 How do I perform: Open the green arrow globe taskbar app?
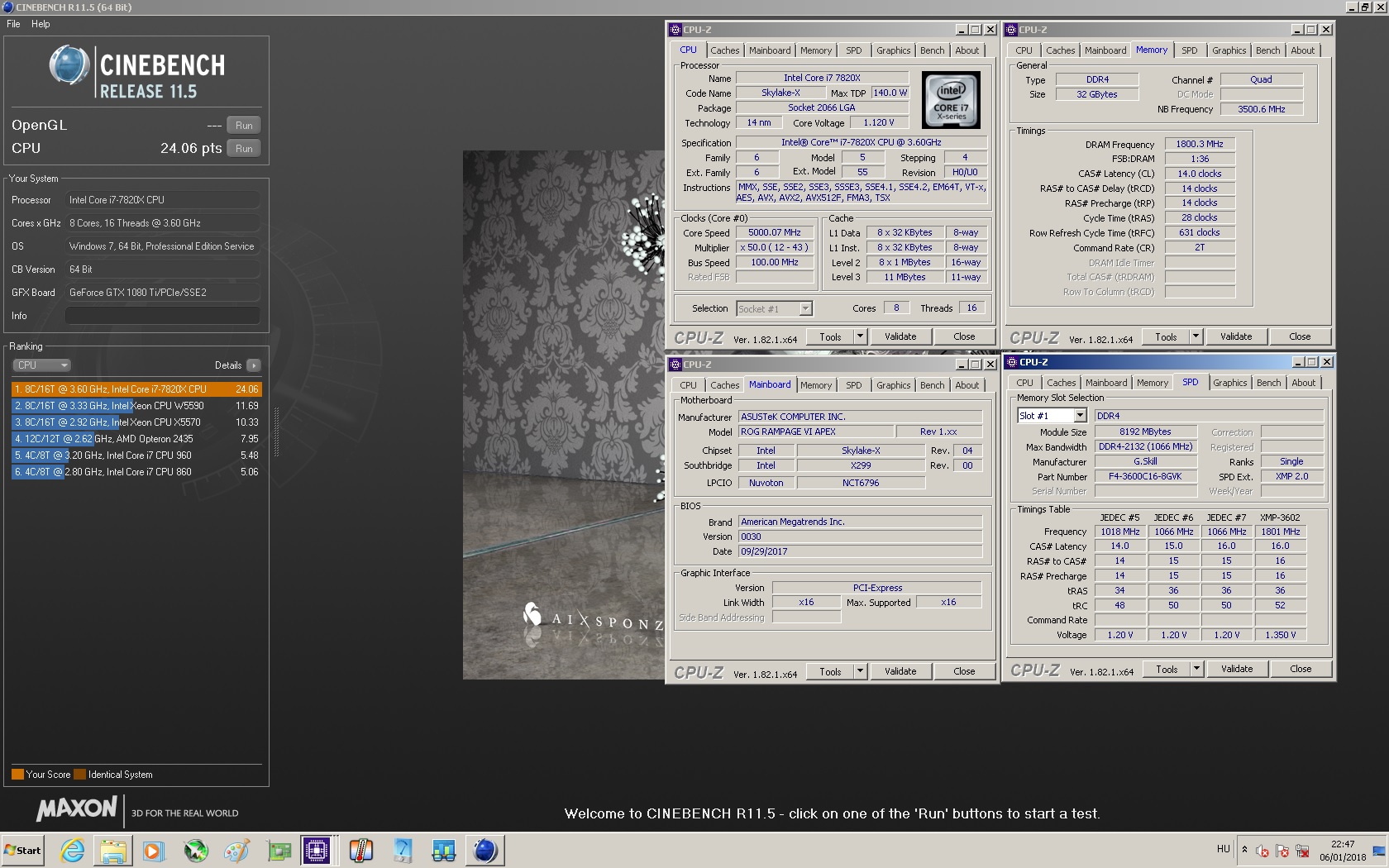[x=195, y=850]
